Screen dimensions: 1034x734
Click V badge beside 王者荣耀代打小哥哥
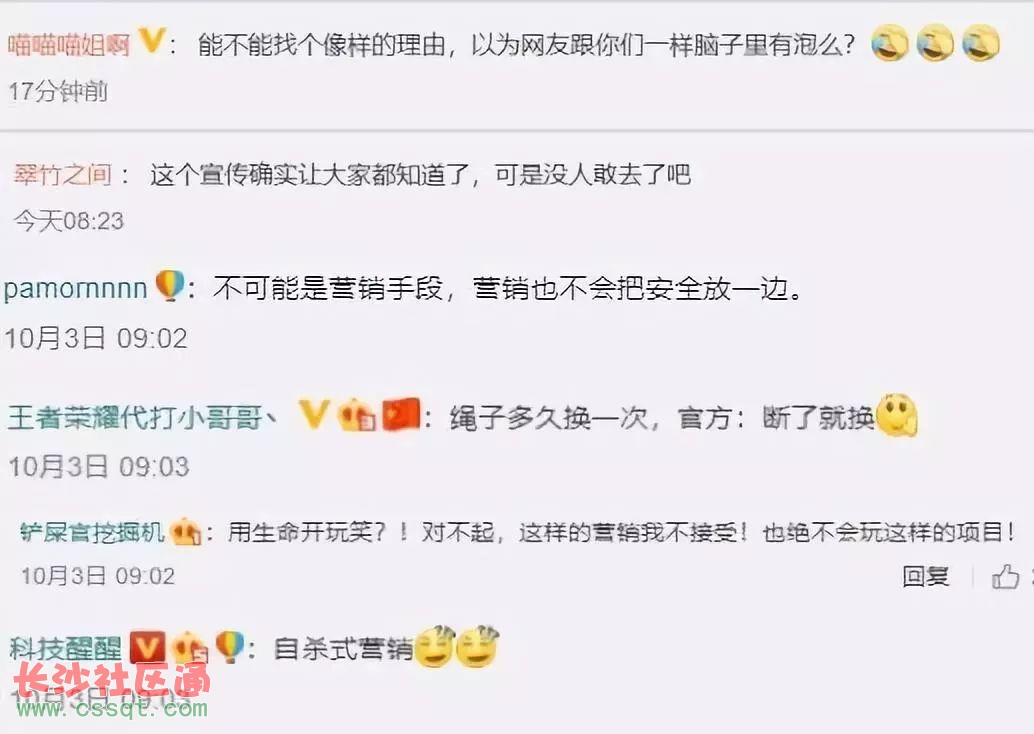click(313, 415)
